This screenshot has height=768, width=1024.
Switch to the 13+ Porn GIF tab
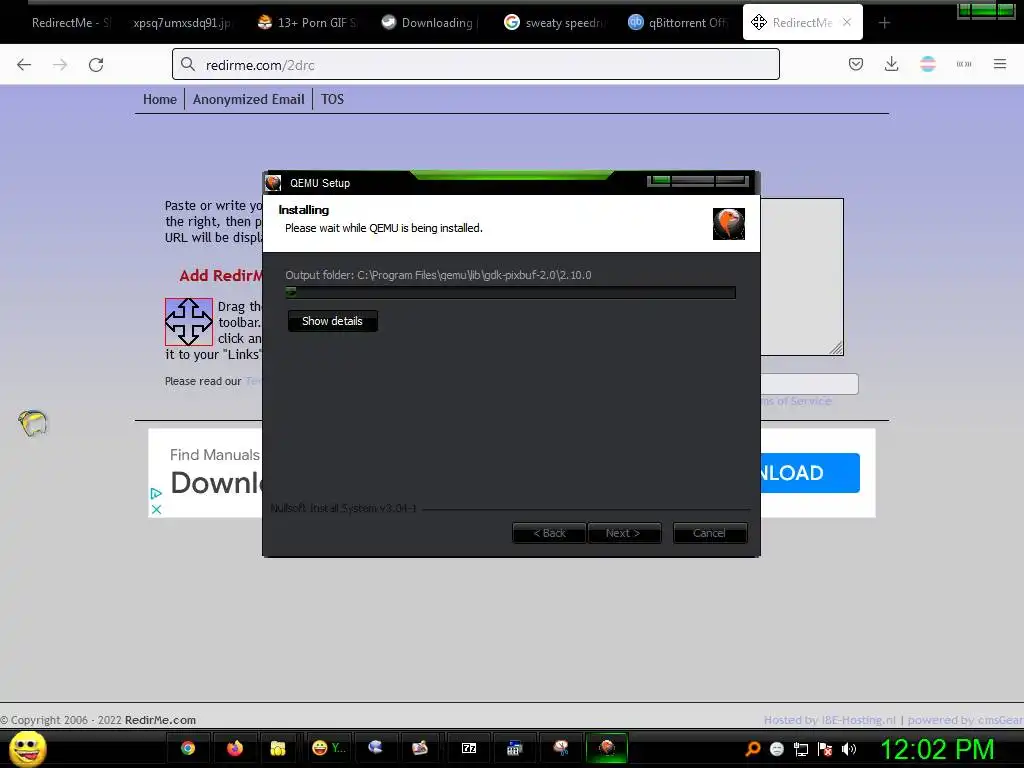(x=306, y=23)
